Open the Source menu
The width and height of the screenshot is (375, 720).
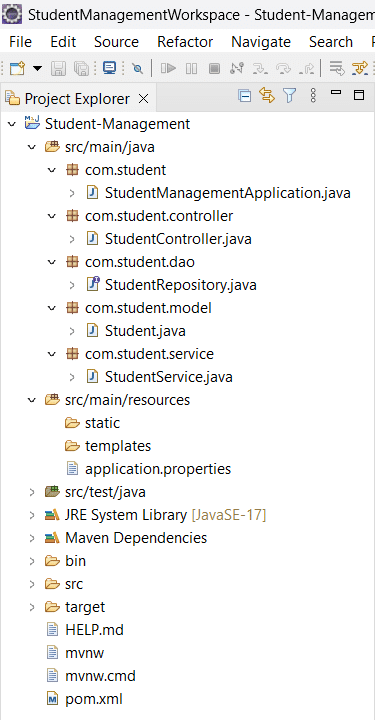tap(116, 42)
